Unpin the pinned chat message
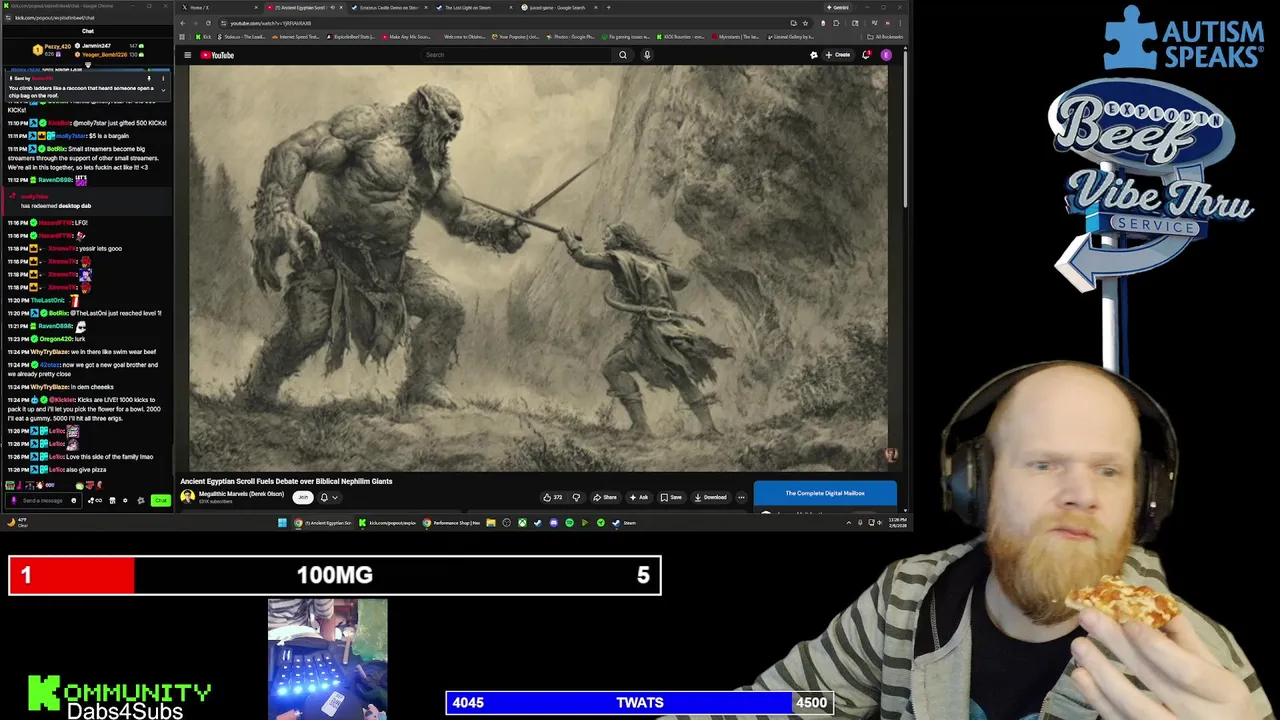Image resolution: width=1280 pixels, height=720 pixels. (149, 78)
